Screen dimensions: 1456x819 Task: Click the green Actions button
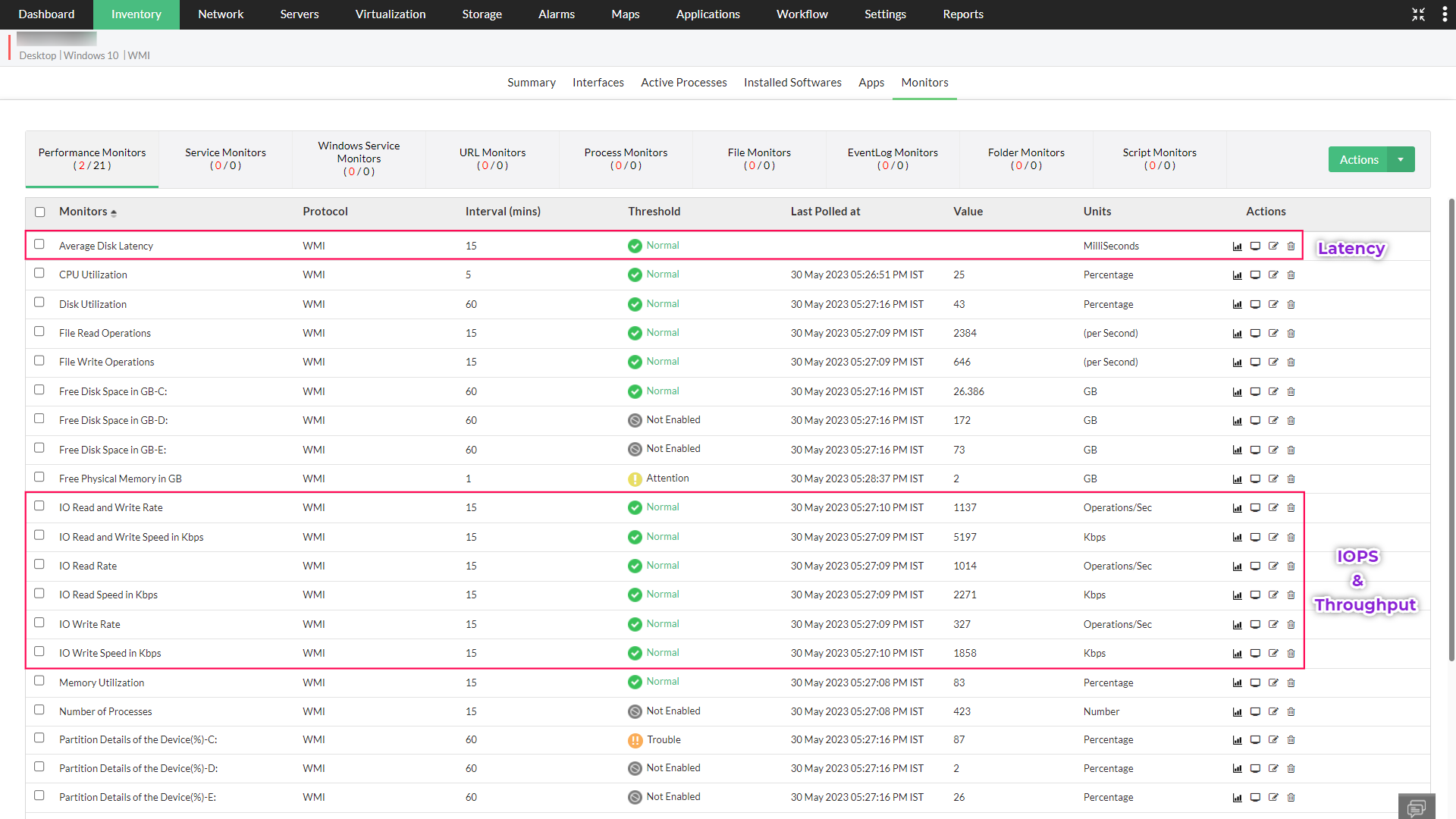pyautogui.click(x=1358, y=159)
